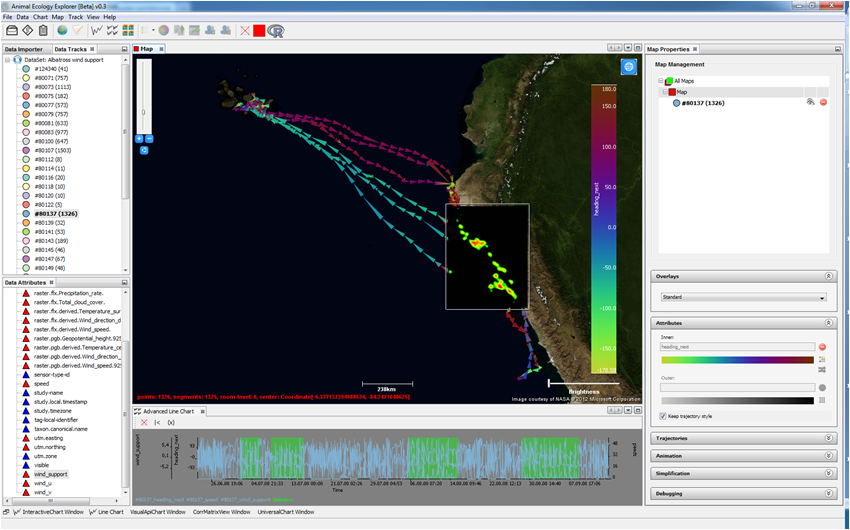
Task: Click the red X toolbar icon
Action: pyautogui.click(x=245, y=31)
